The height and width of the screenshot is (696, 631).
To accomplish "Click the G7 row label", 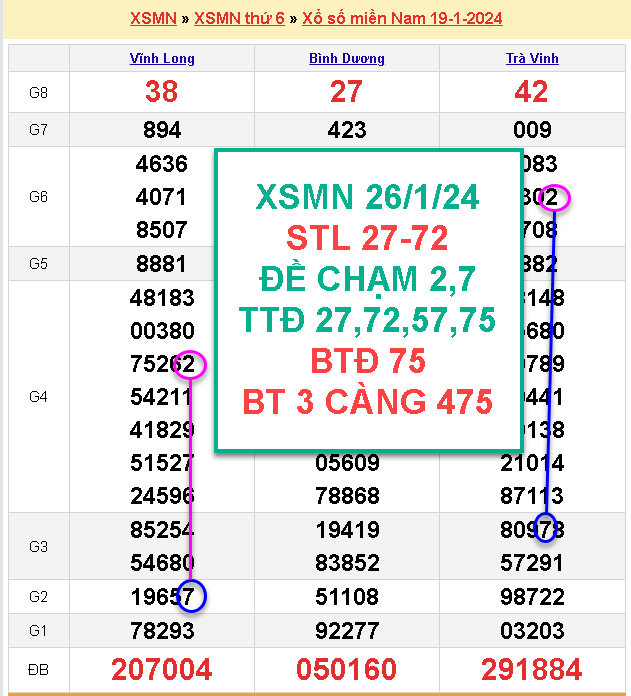I will click(x=38, y=130).
